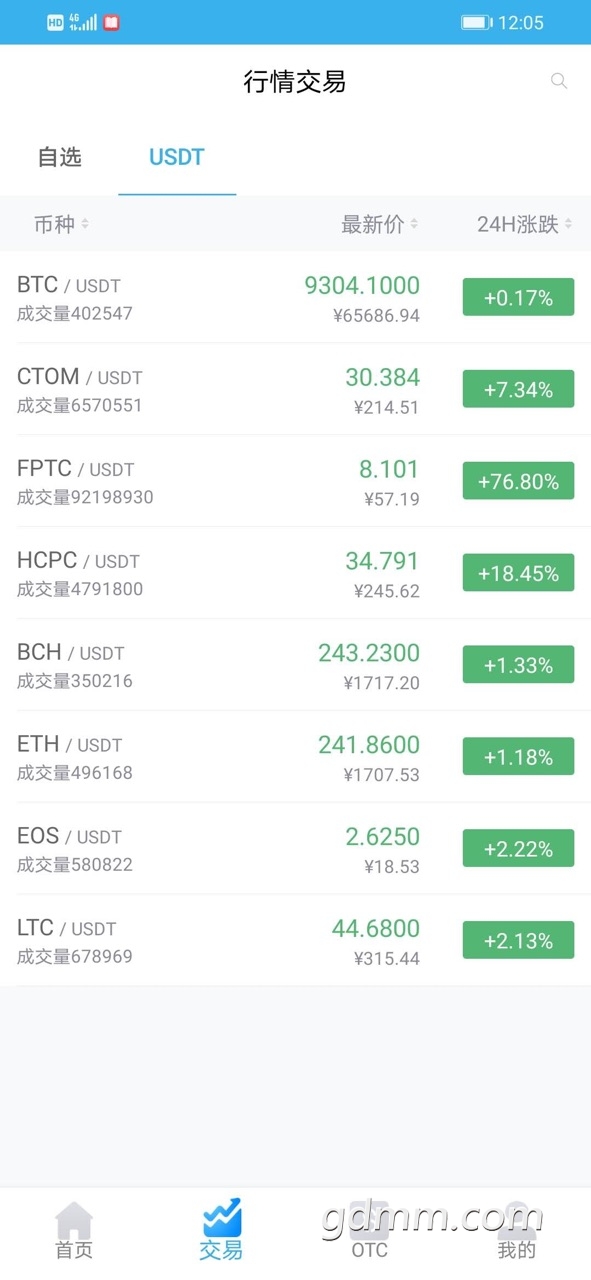Open the LTC / USDT market row
This screenshot has height=1280, width=591.
click(x=295, y=941)
